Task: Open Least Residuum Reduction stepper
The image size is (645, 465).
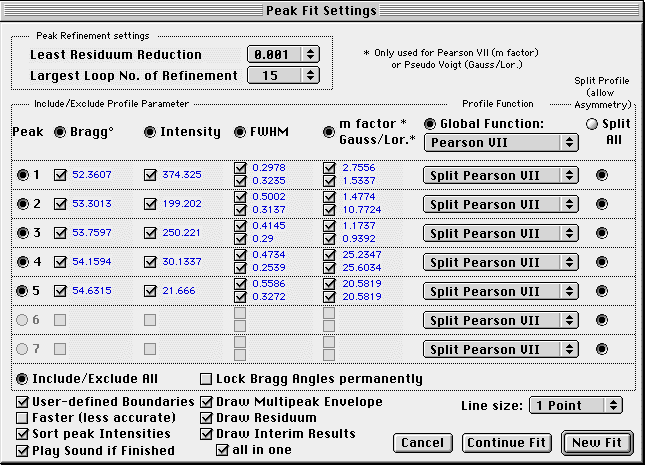Action: click(x=310, y=54)
